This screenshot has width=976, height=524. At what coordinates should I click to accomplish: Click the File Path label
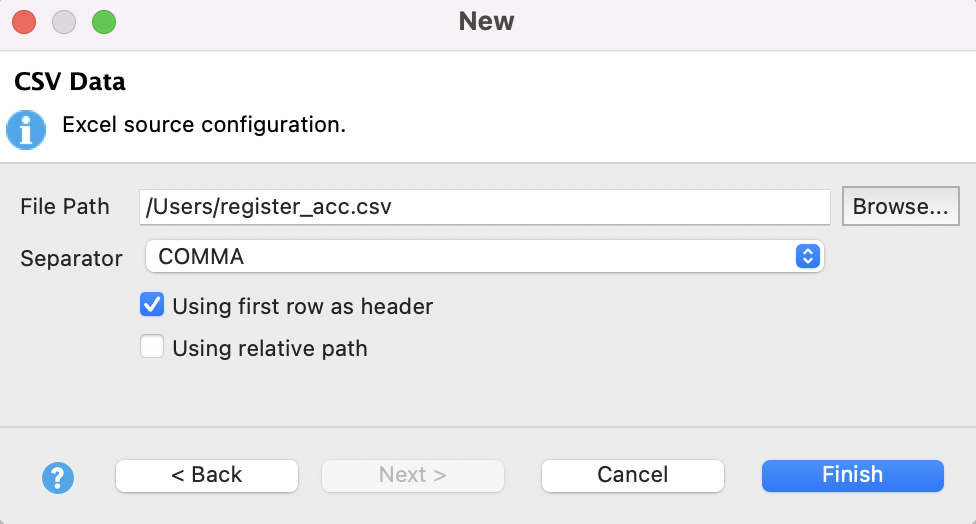click(65, 207)
